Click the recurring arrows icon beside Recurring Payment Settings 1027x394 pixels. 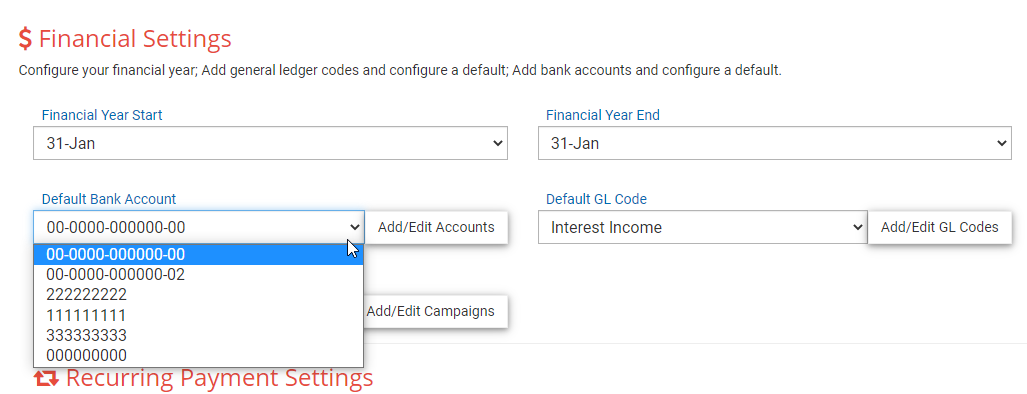click(x=47, y=378)
